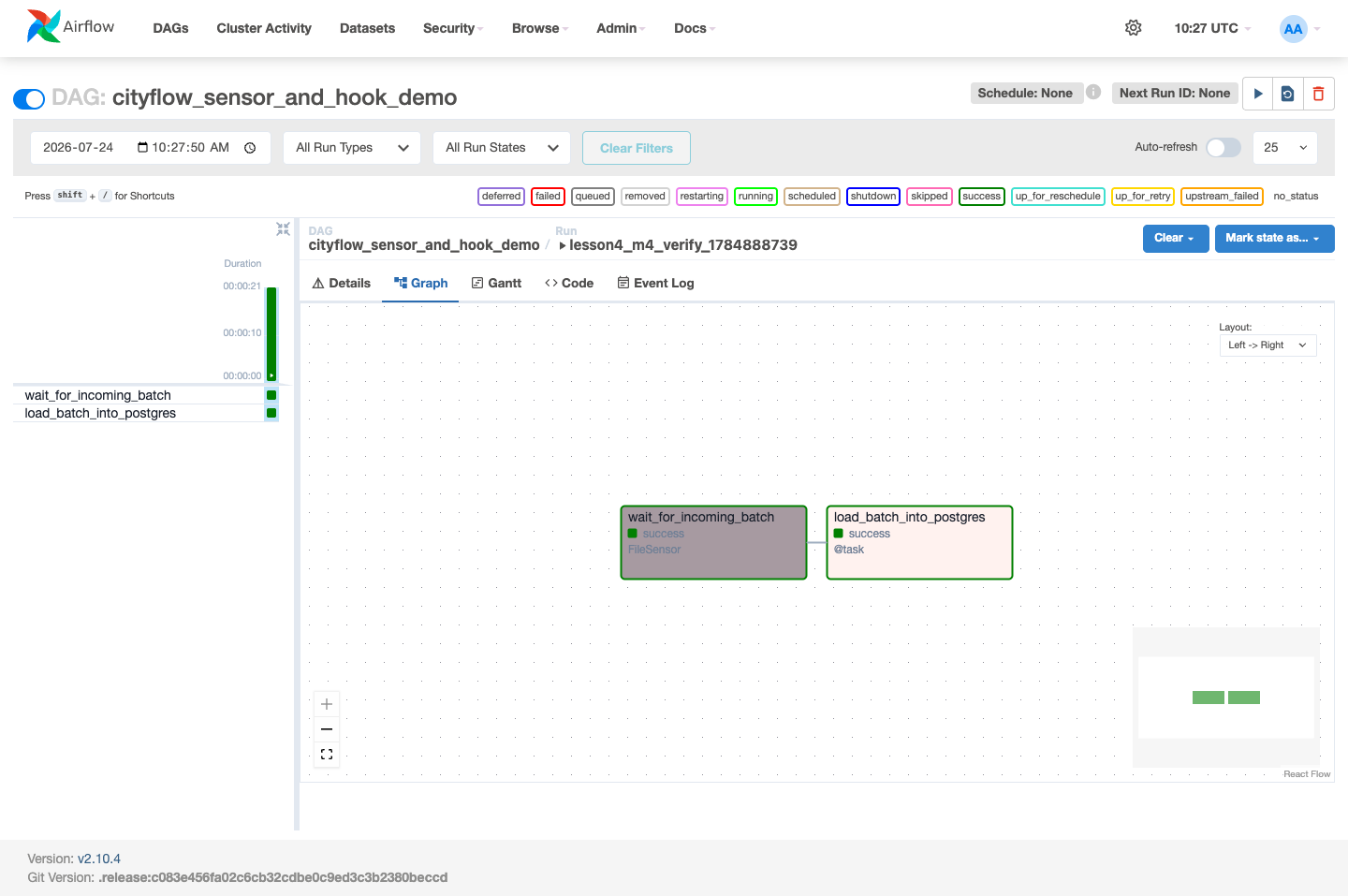Change the number of runs dropdown showing 25
The image size is (1348, 896).
[1284, 148]
